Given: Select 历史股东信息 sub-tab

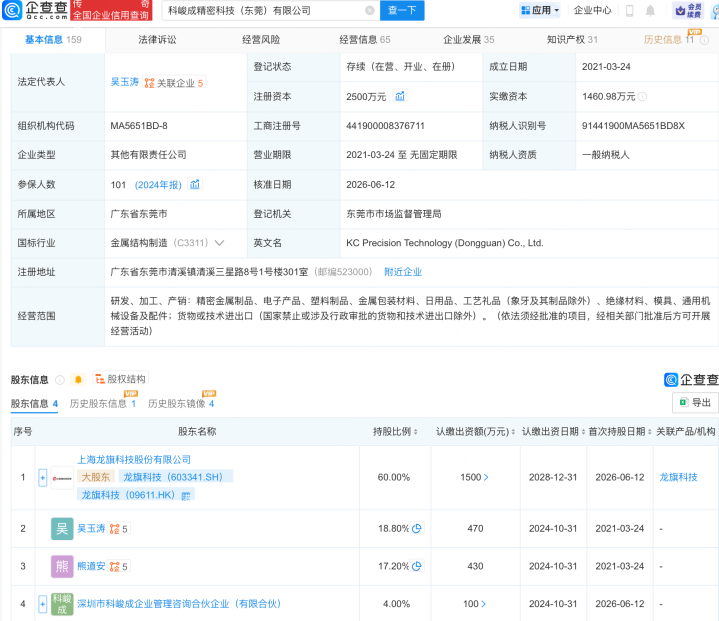Looking at the screenshot, I should 103,404.
